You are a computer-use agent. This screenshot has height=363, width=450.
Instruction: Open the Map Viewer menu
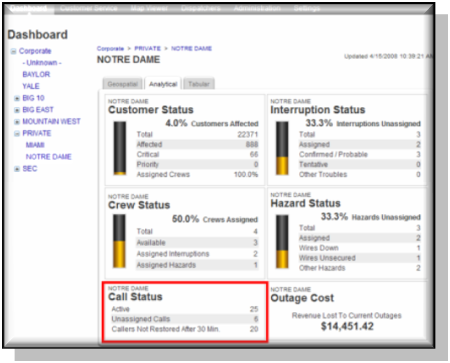(149, 8)
